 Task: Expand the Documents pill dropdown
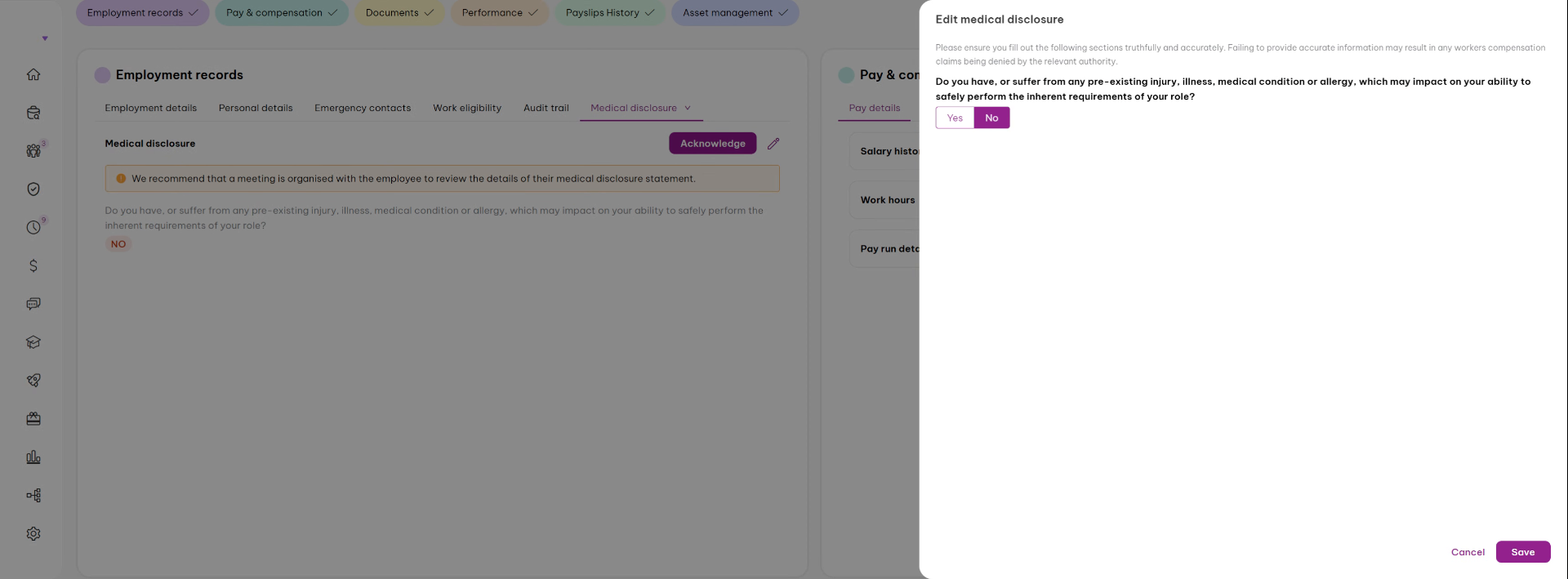399,12
